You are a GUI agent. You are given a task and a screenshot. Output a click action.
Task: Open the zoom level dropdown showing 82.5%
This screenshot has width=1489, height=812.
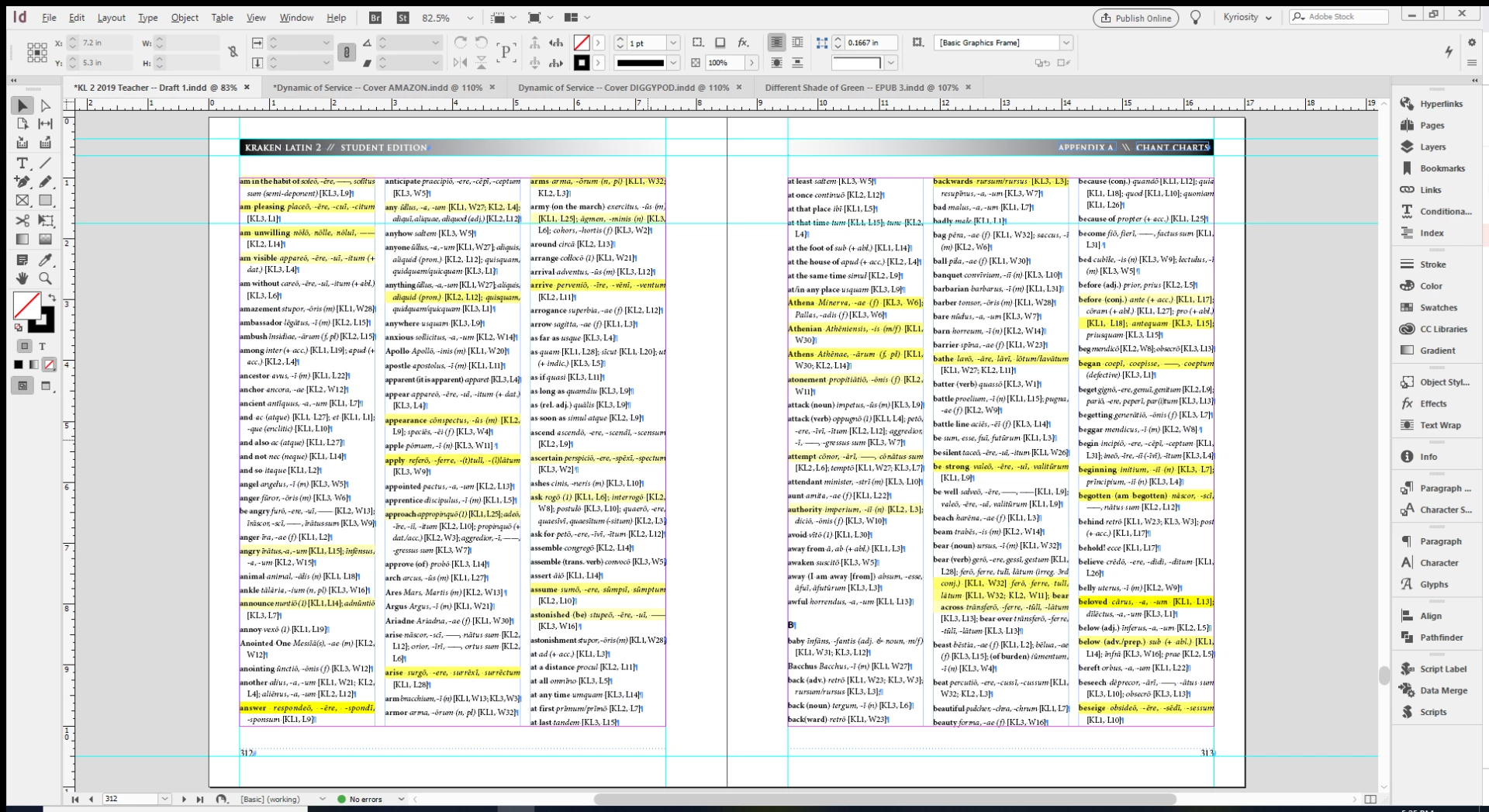pos(469,18)
